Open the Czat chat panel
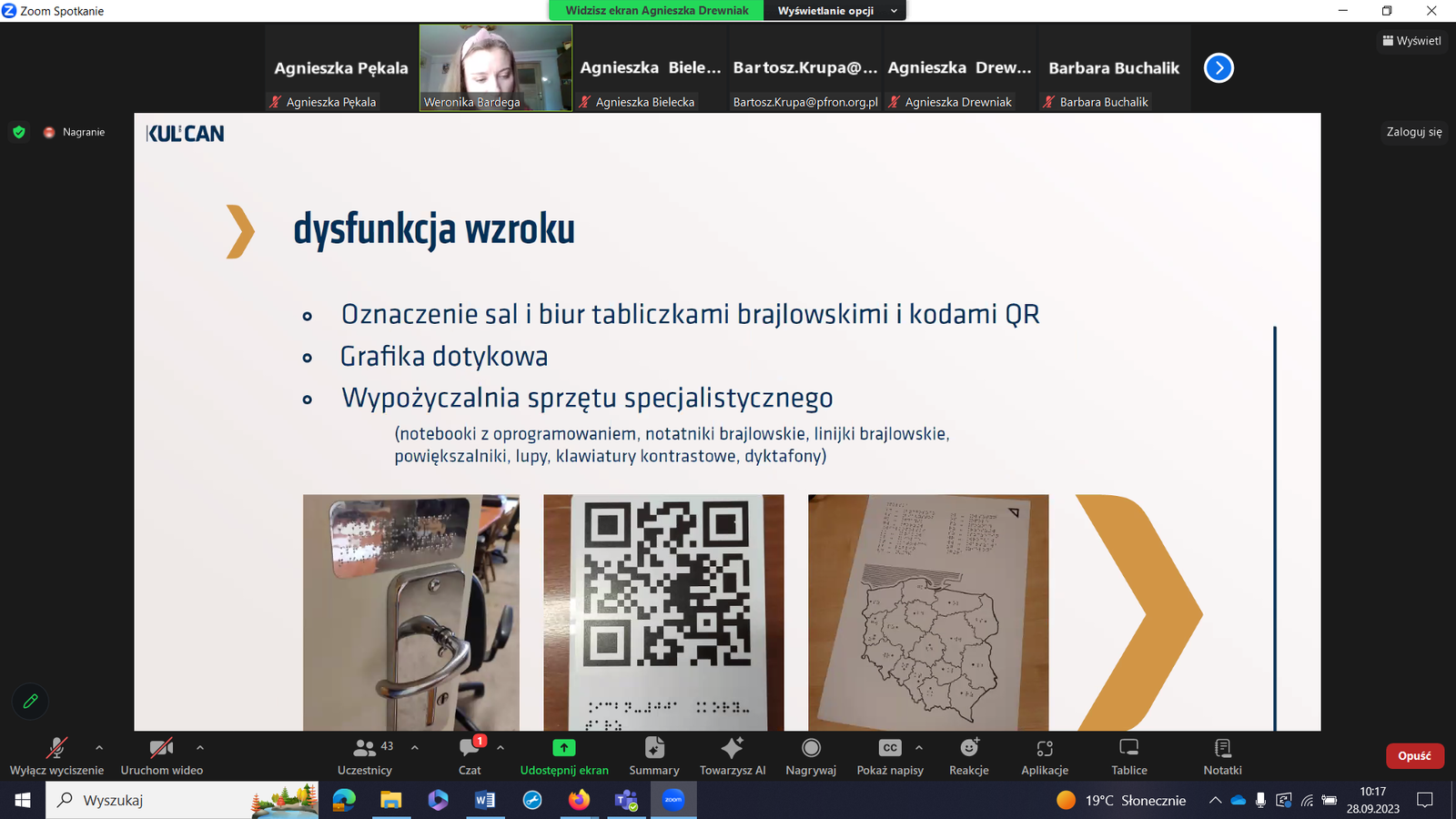Screen dimensions: 1456x819 pyautogui.click(x=470, y=755)
